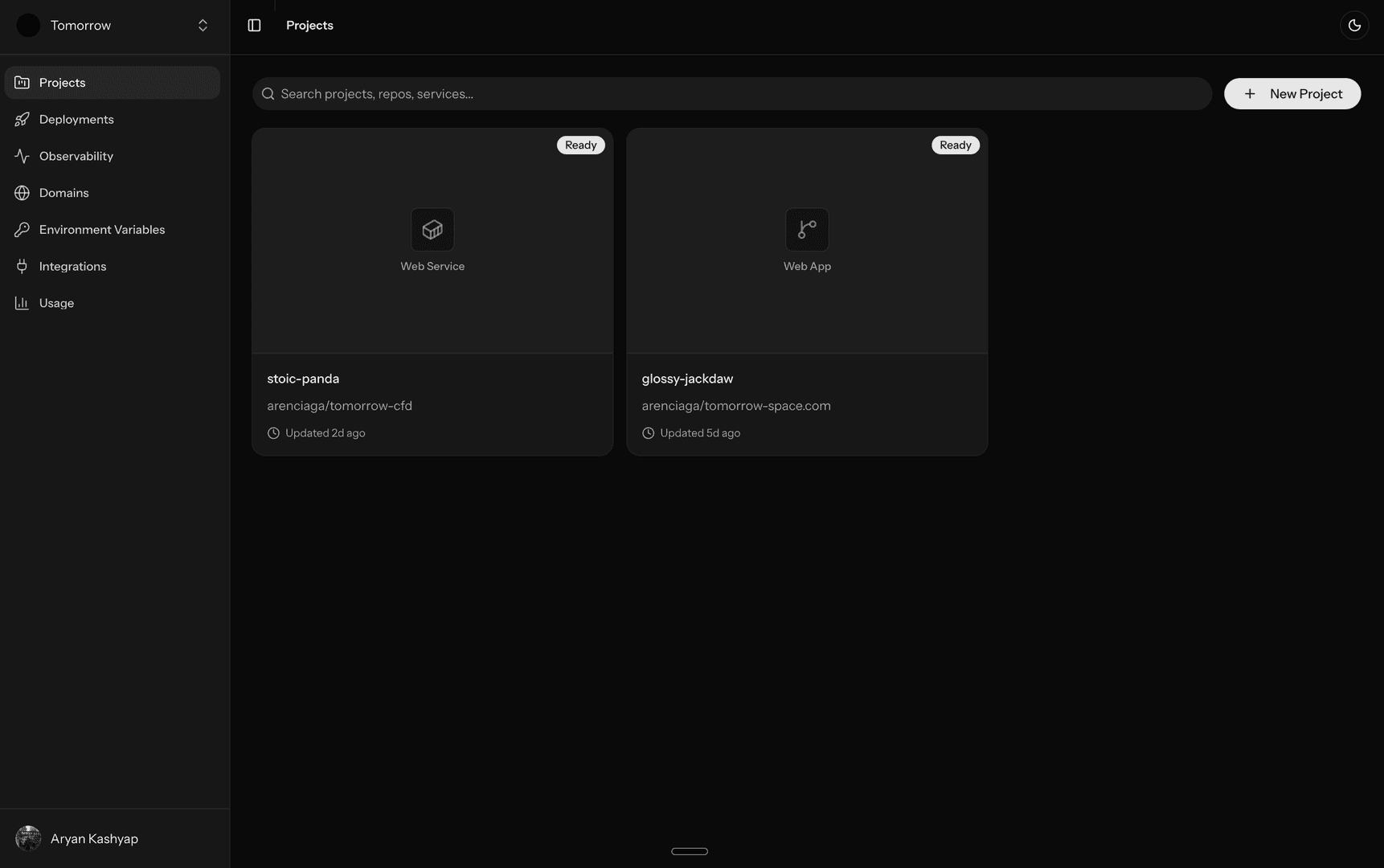Click the New Project button

[1292, 94]
